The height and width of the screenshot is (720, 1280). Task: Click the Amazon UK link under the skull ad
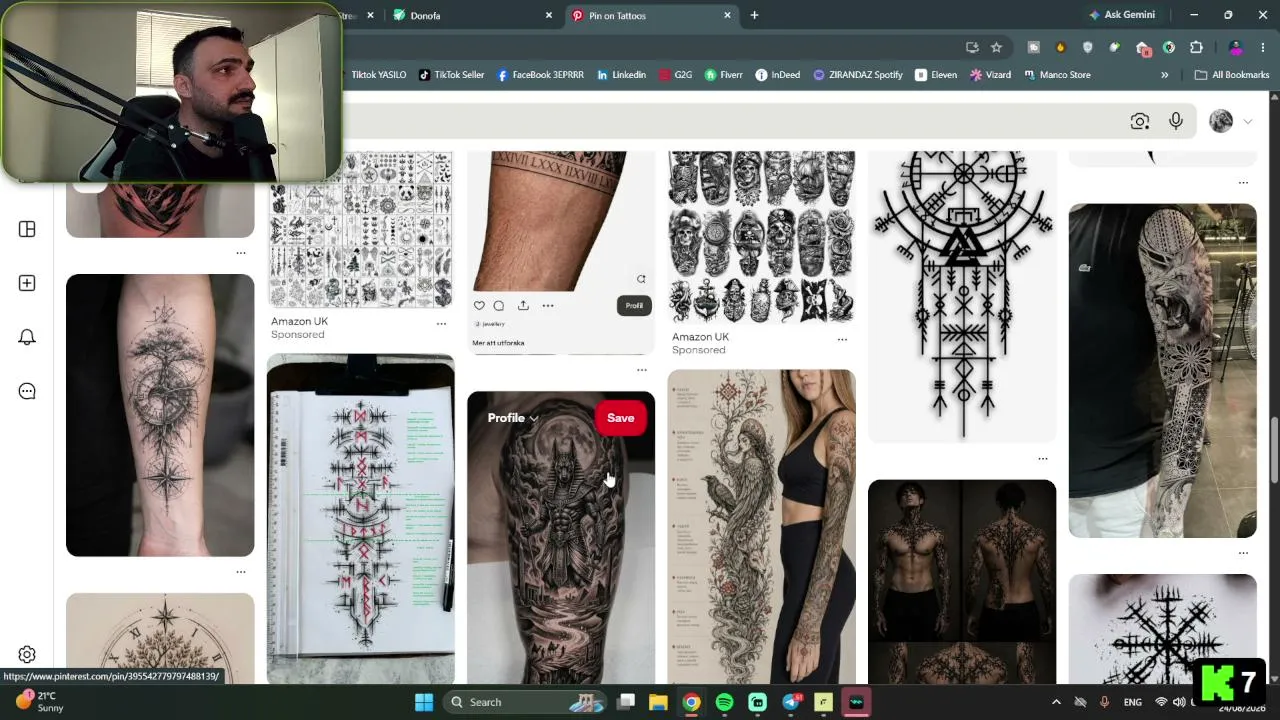point(700,337)
